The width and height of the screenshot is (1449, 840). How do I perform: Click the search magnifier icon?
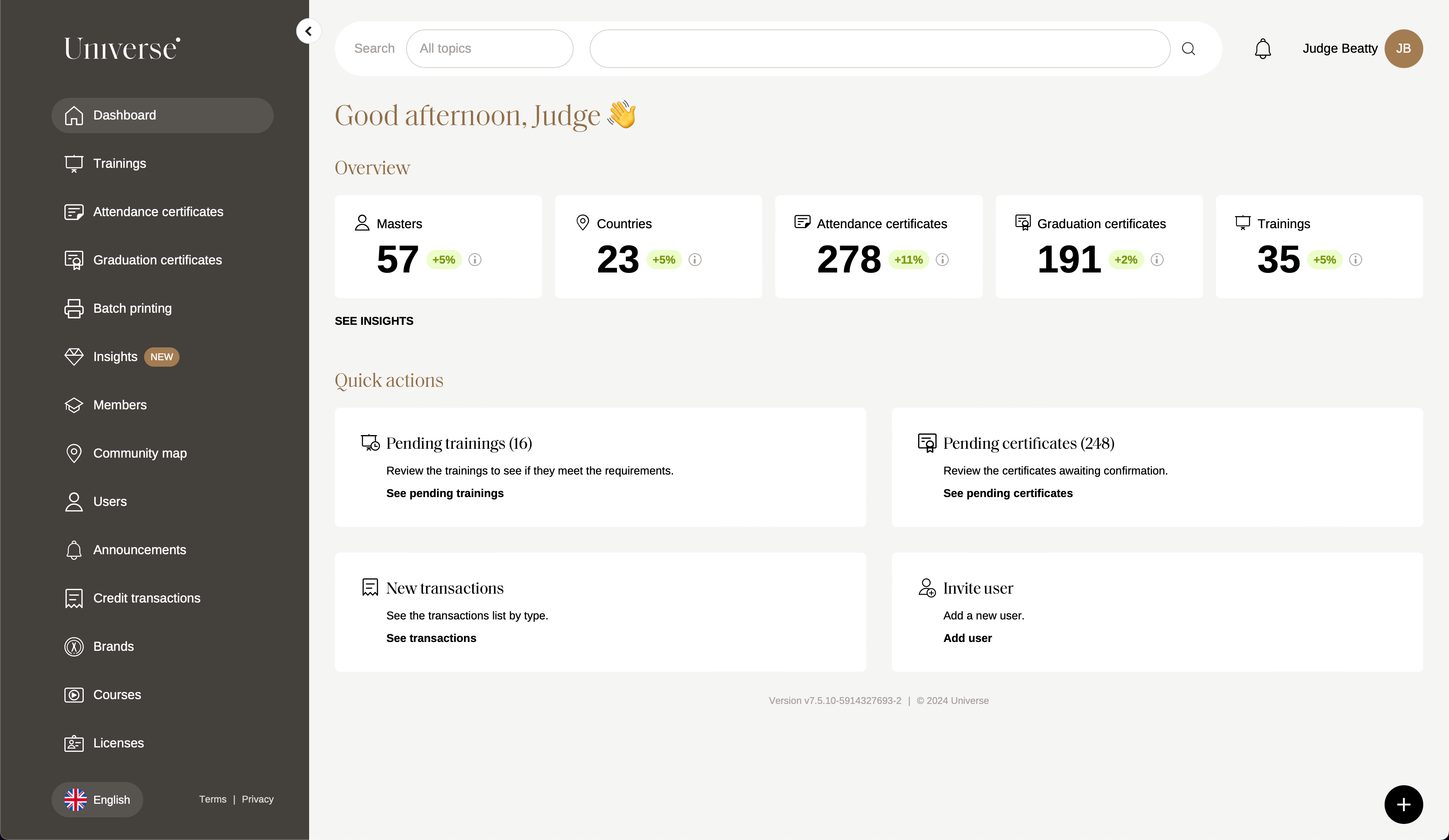tap(1188, 49)
